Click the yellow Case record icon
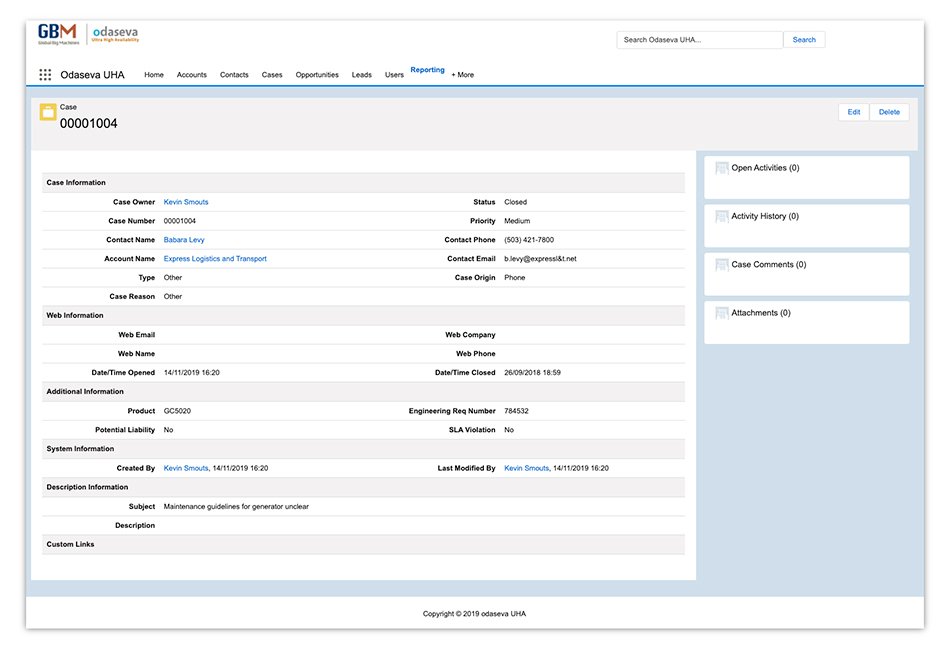Image resolution: width=950 pixels, height=649 pixels. coord(47,113)
